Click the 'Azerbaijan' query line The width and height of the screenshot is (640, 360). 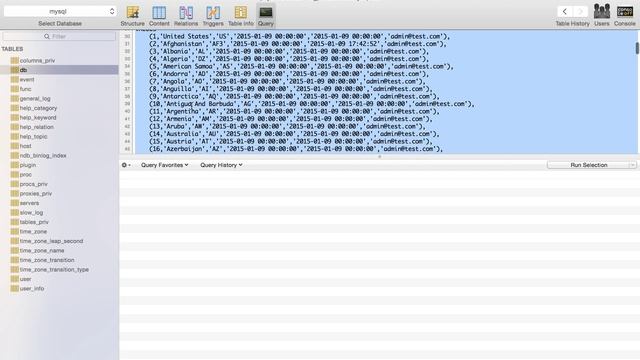[296, 149]
